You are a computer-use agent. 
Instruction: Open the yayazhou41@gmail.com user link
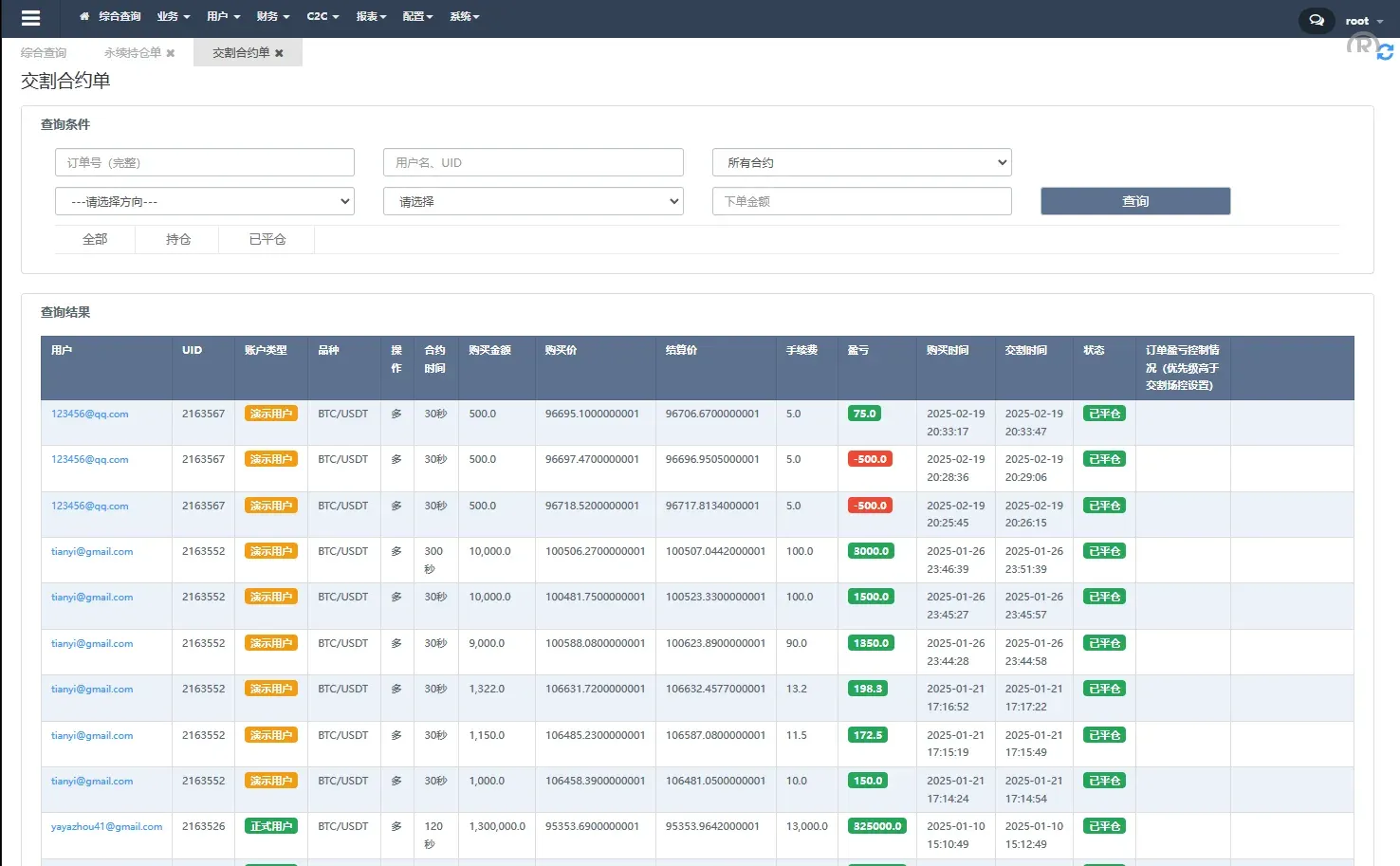click(x=106, y=827)
